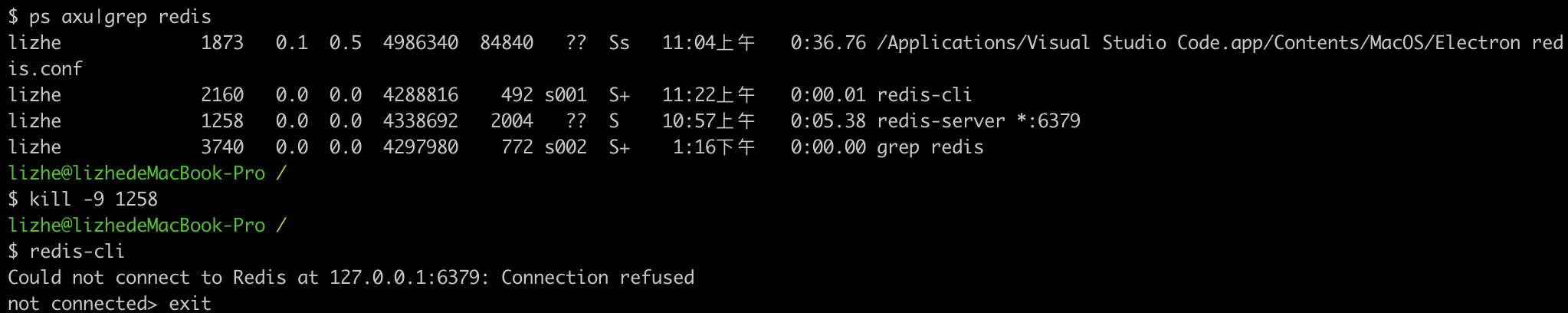Viewport: 1568px width, 313px height.
Task: Click the 'not connected>' prompt
Action: pos(83,304)
